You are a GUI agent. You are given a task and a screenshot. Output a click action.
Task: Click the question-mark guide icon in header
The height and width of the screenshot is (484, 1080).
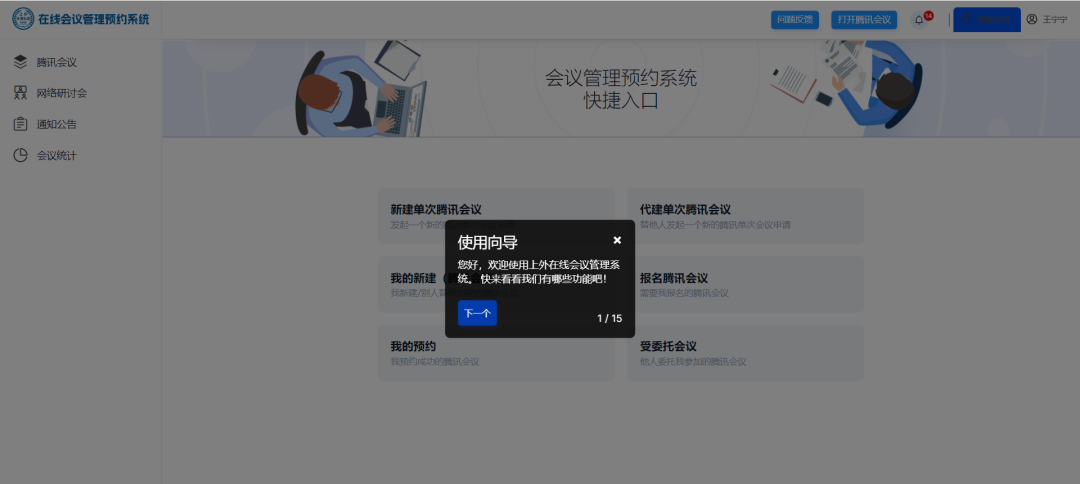967,20
